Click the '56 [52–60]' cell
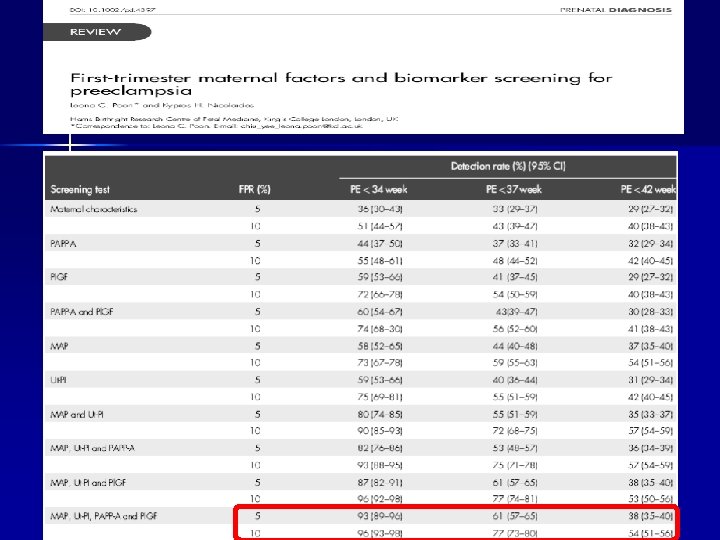Screen dimensions: 720x540 point(515,329)
